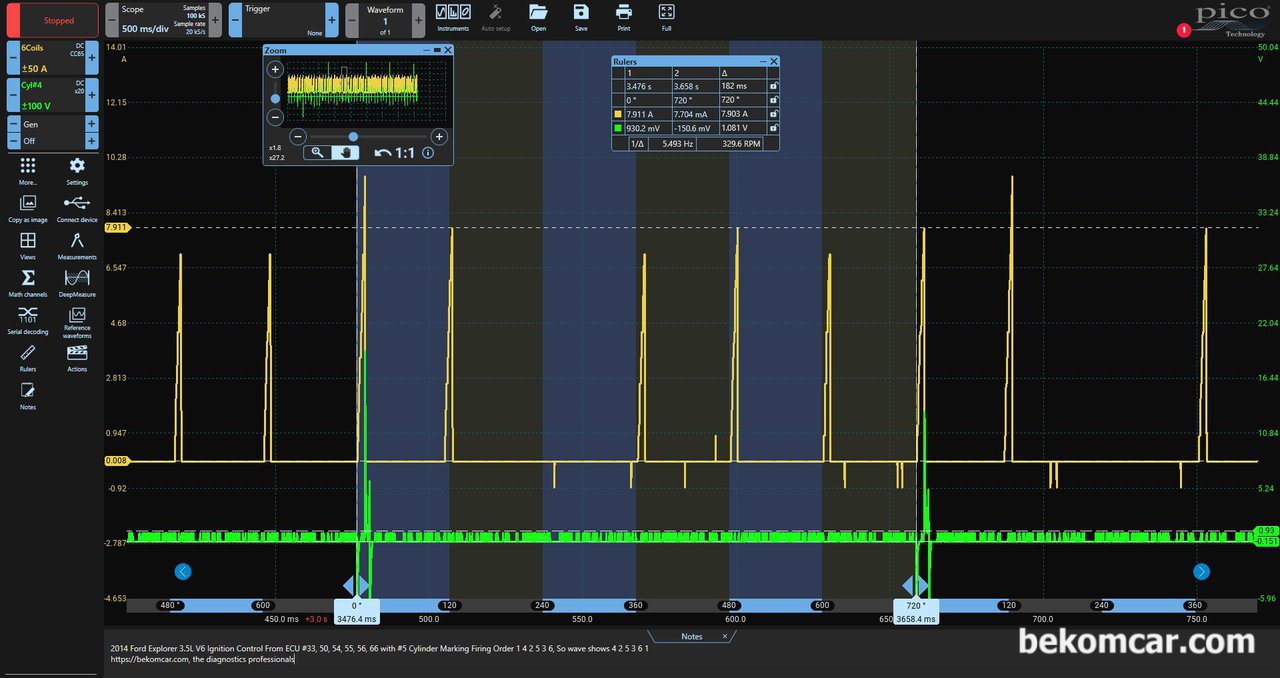Click the Stopped capture button
The image size is (1280, 678).
[x=53, y=20]
